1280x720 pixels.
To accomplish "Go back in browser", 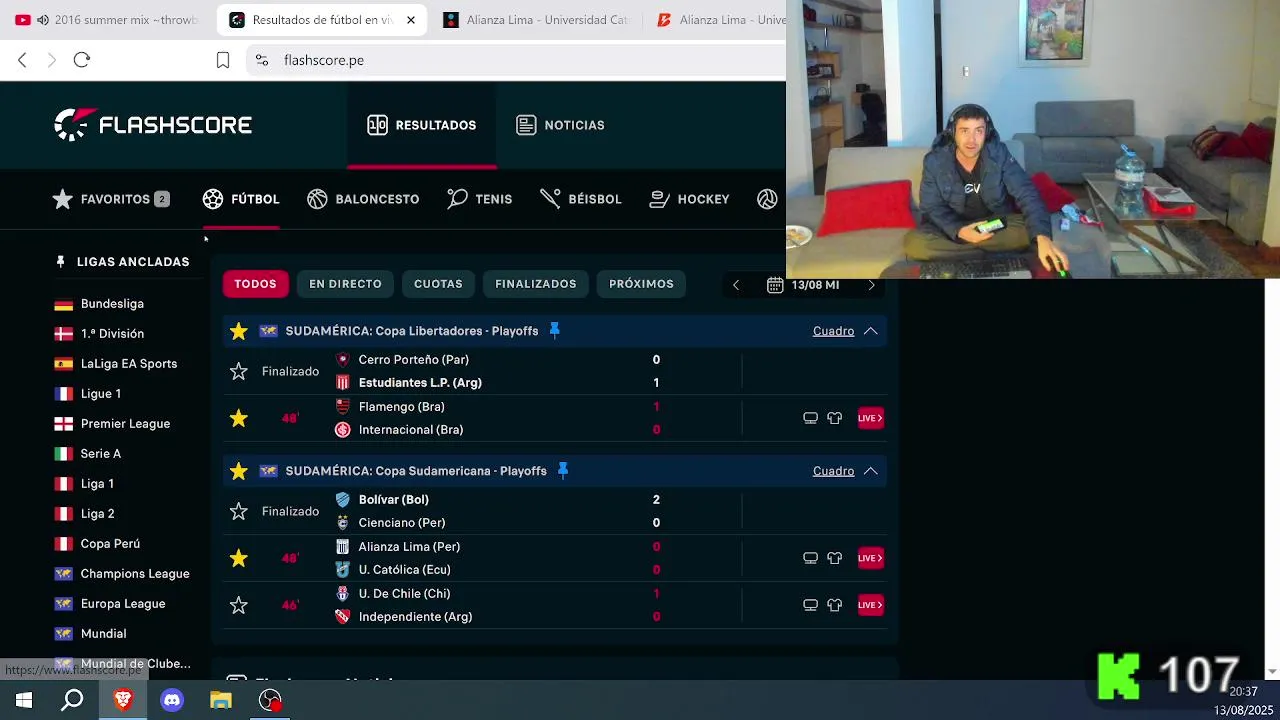I will pyautogui.click(x=22, y=60).
